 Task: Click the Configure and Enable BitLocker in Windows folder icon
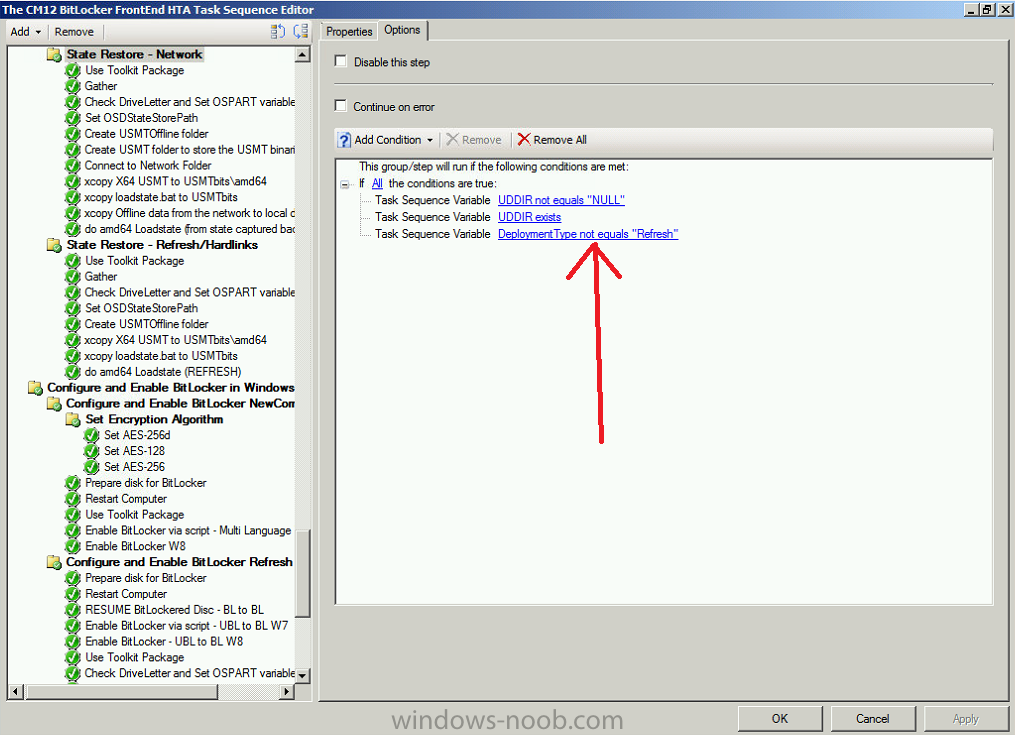click(36, 388)
